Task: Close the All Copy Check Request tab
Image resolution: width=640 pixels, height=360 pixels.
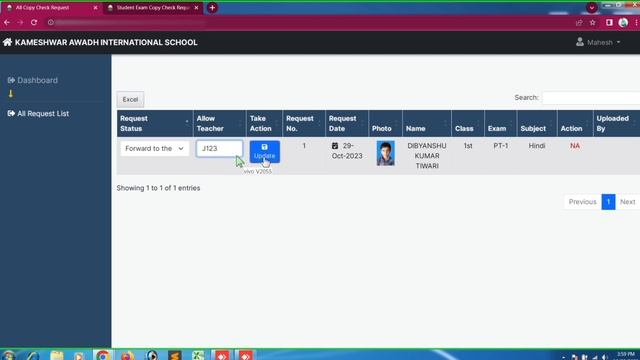Action: pos(95,8)
